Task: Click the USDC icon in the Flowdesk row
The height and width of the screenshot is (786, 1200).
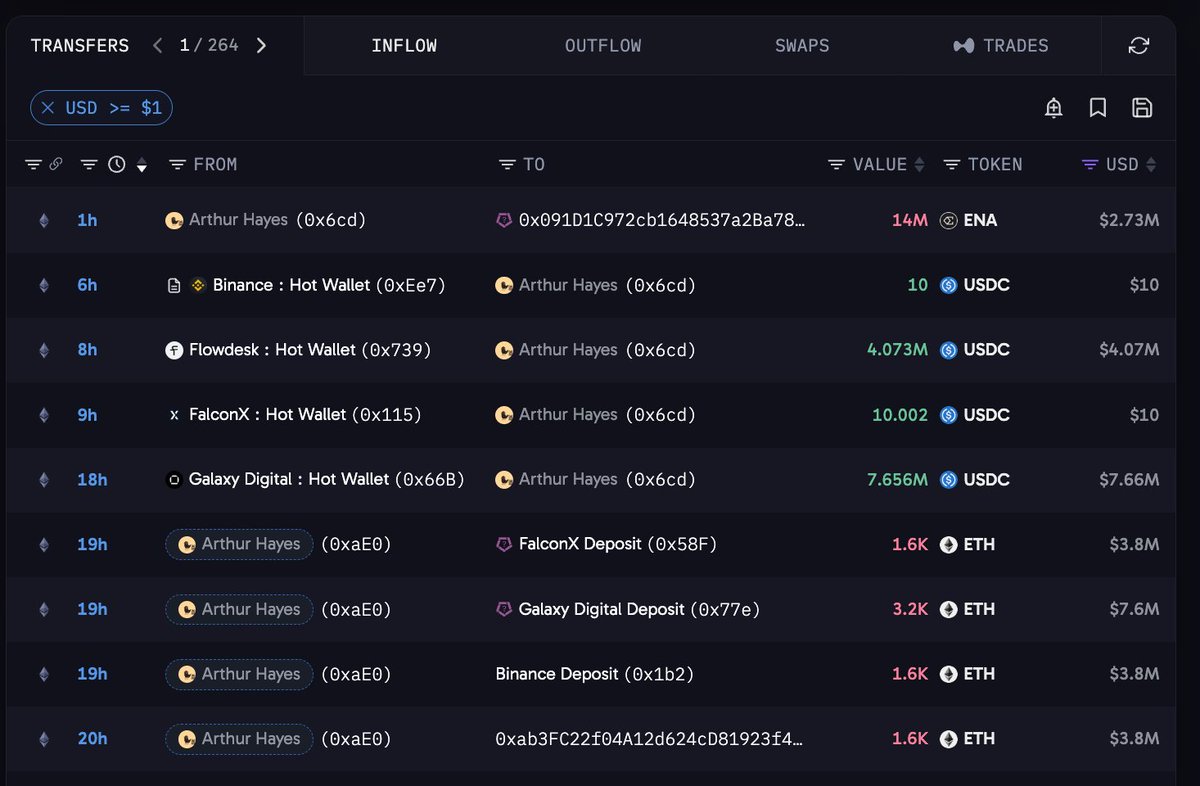Action: pyautogui.click(x=949, y=350)
